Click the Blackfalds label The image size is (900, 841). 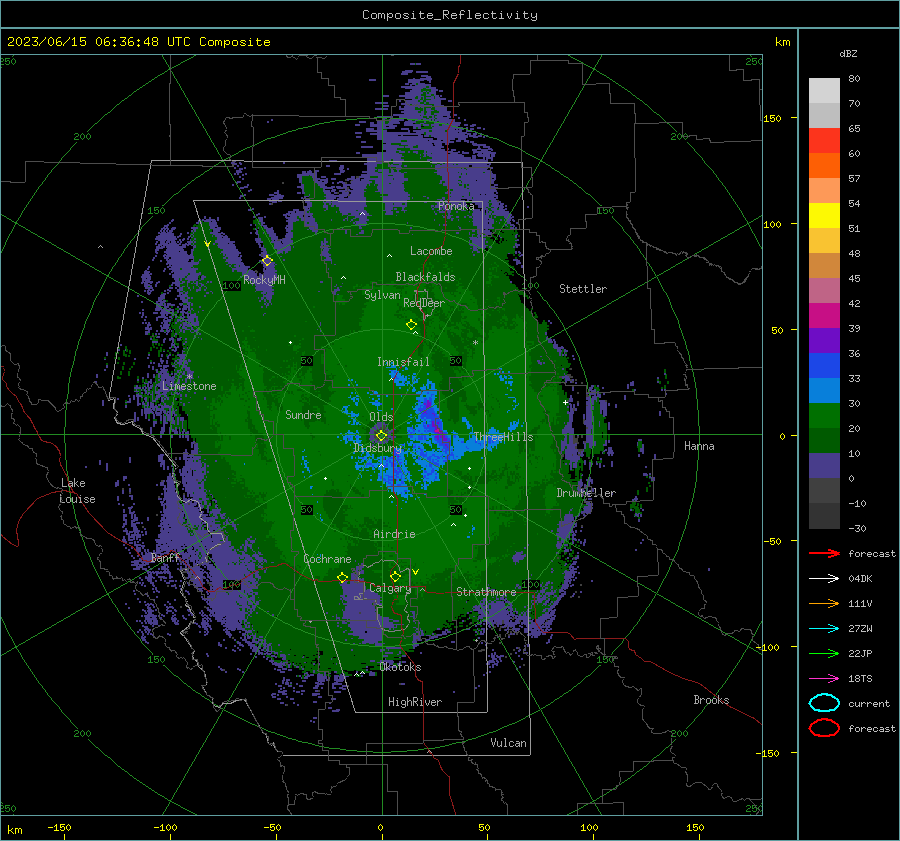(x=425, y=277)
